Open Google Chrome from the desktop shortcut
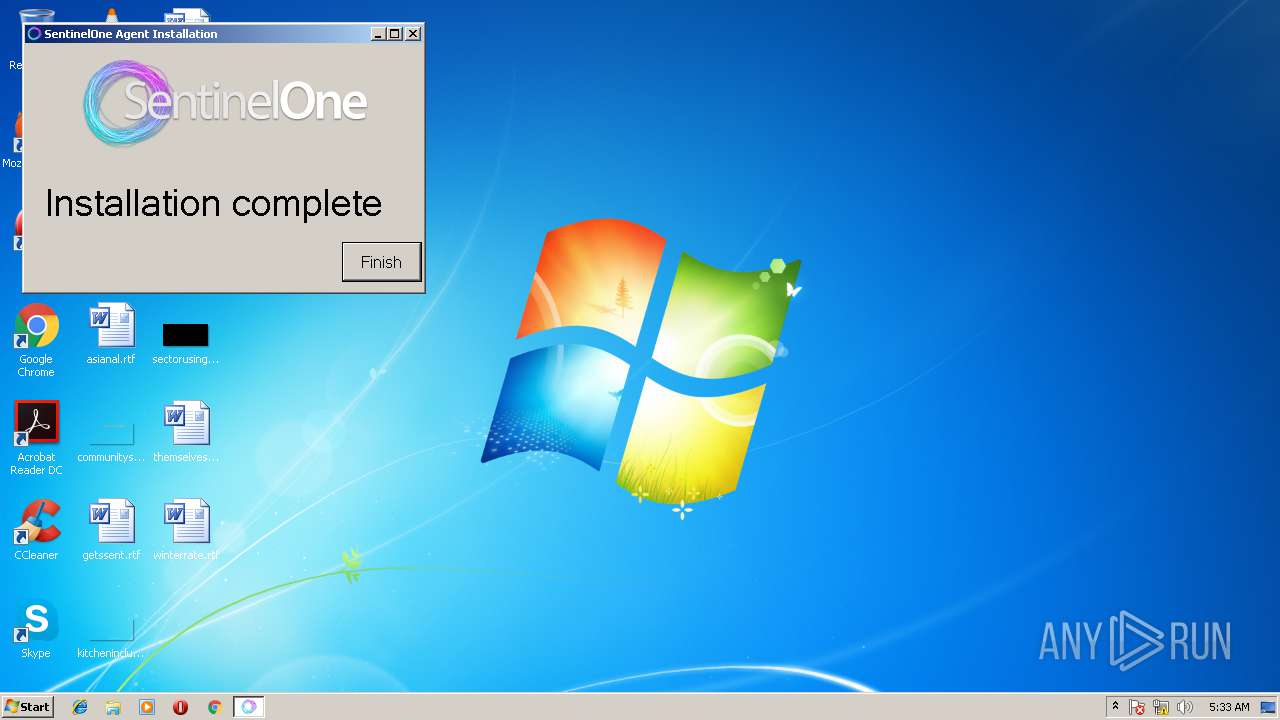Image resolution: width=1280 pixels, height=720 pixels. click(36, 341)
